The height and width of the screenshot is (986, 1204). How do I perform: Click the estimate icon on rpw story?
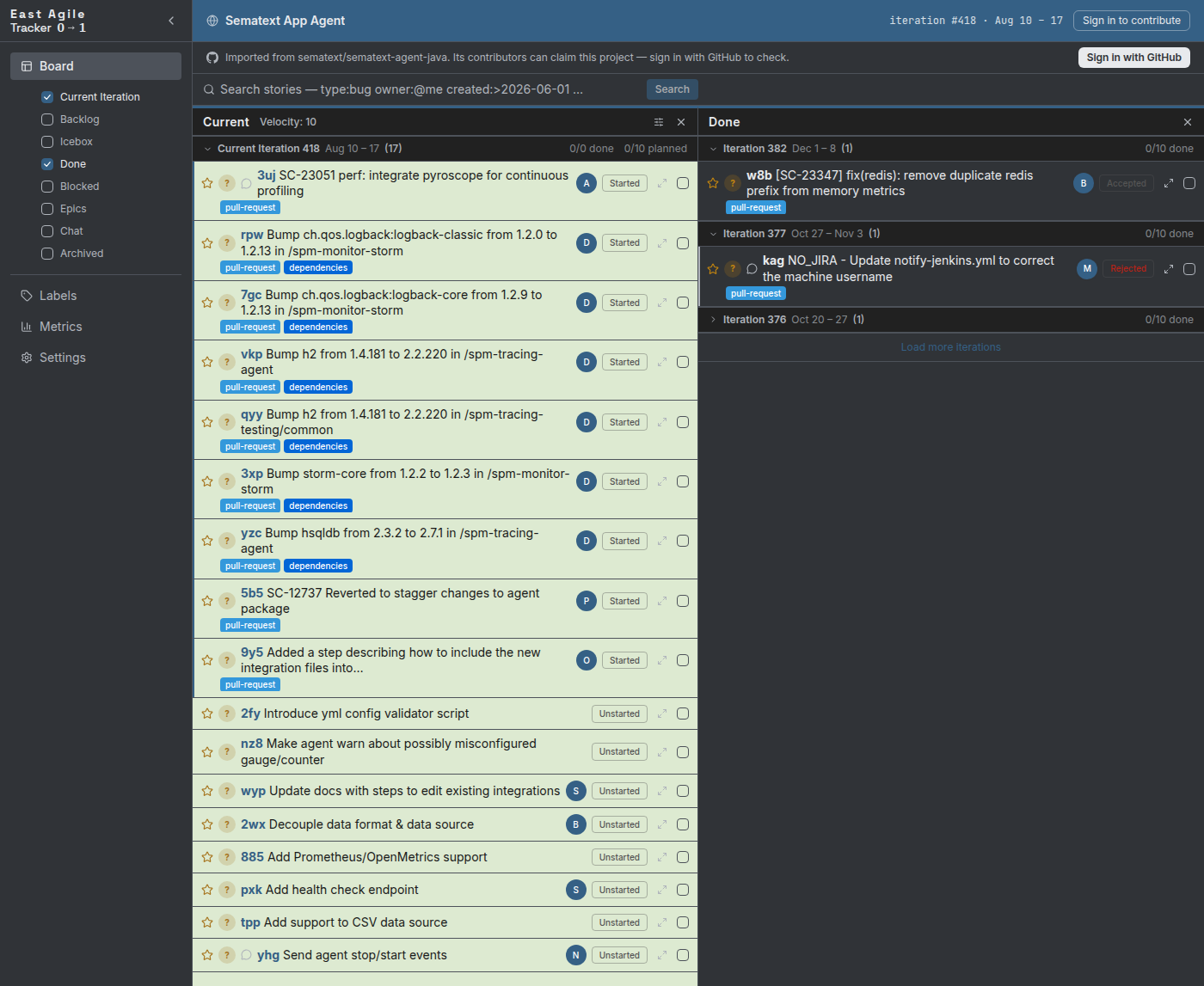tap(226, 243)
